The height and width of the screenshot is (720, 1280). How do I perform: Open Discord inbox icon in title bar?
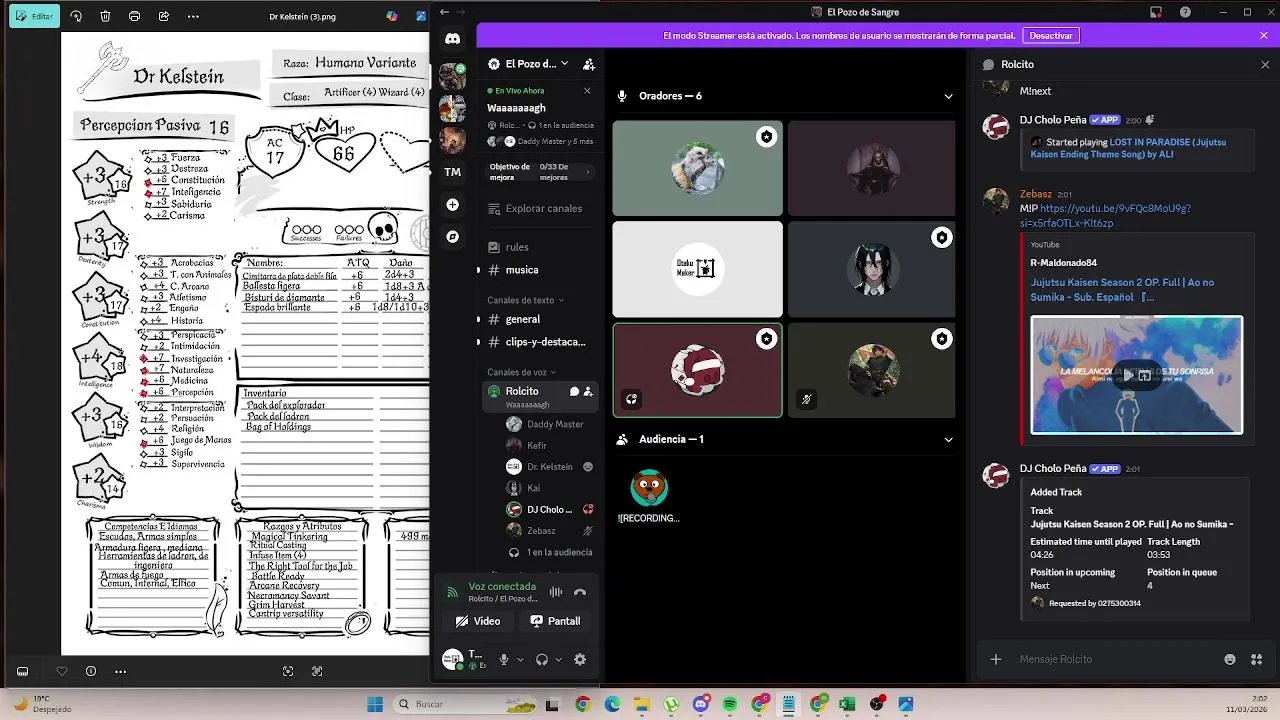click(1156, 12)
